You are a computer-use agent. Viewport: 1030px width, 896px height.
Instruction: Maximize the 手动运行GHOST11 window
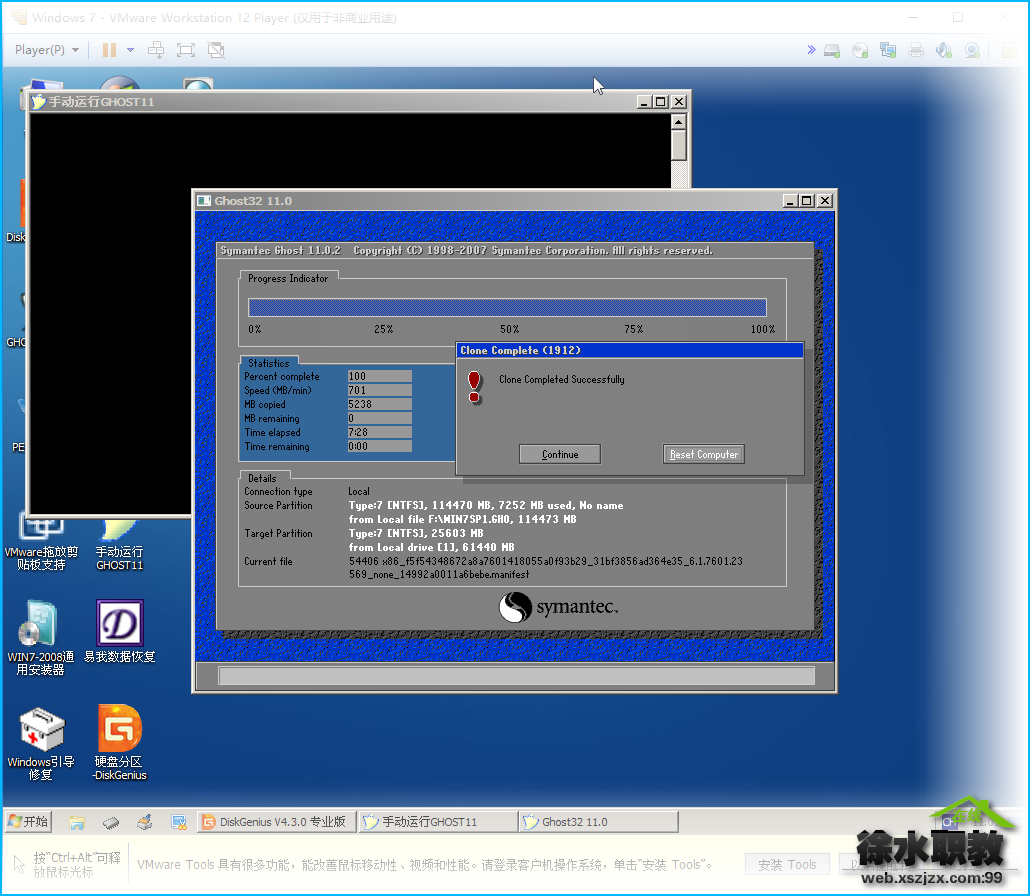(x=661, y=102)
